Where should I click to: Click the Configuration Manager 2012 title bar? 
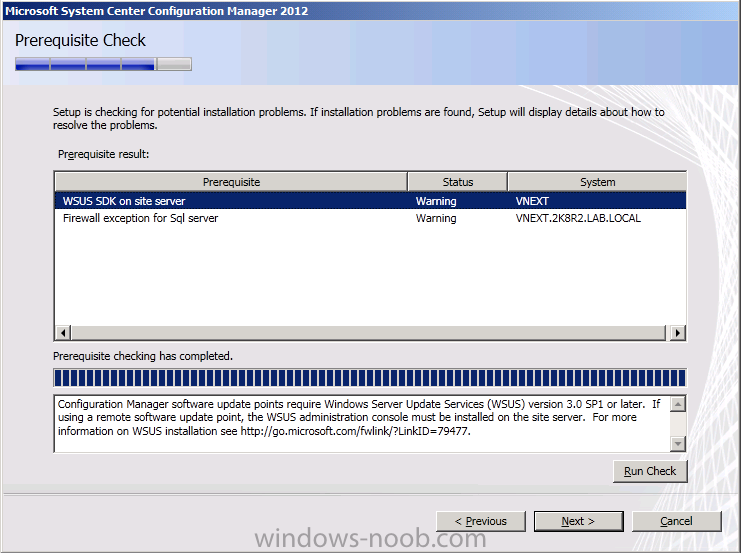click(x=370, y=10)
